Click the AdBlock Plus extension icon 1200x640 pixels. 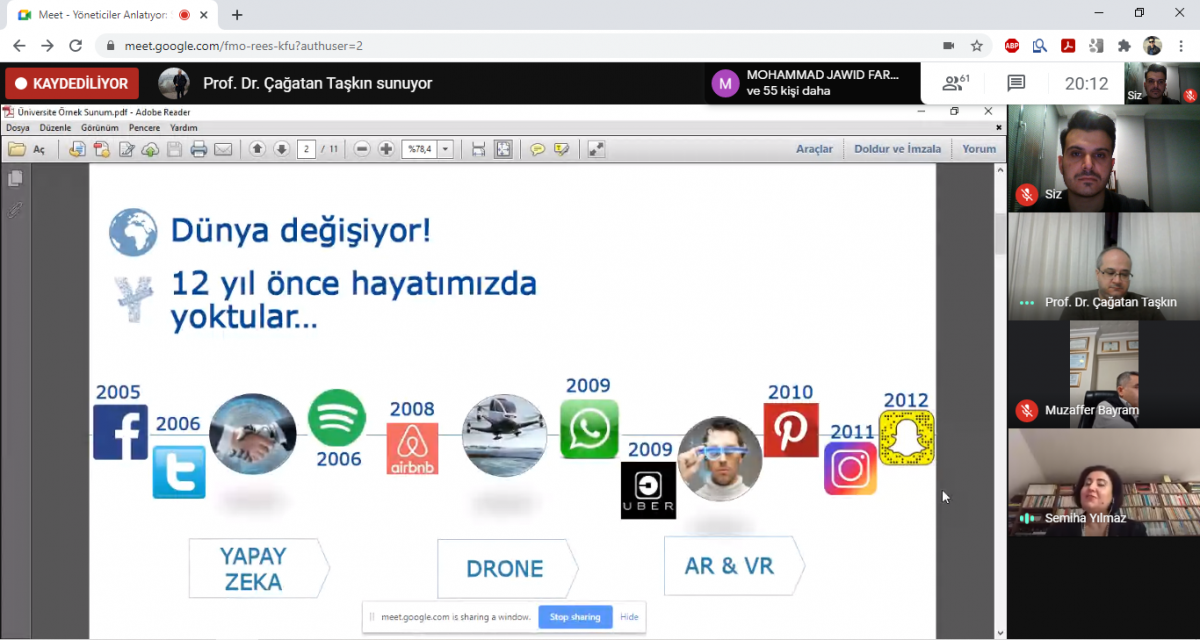pyautogui.click(x=1012, y=46)
